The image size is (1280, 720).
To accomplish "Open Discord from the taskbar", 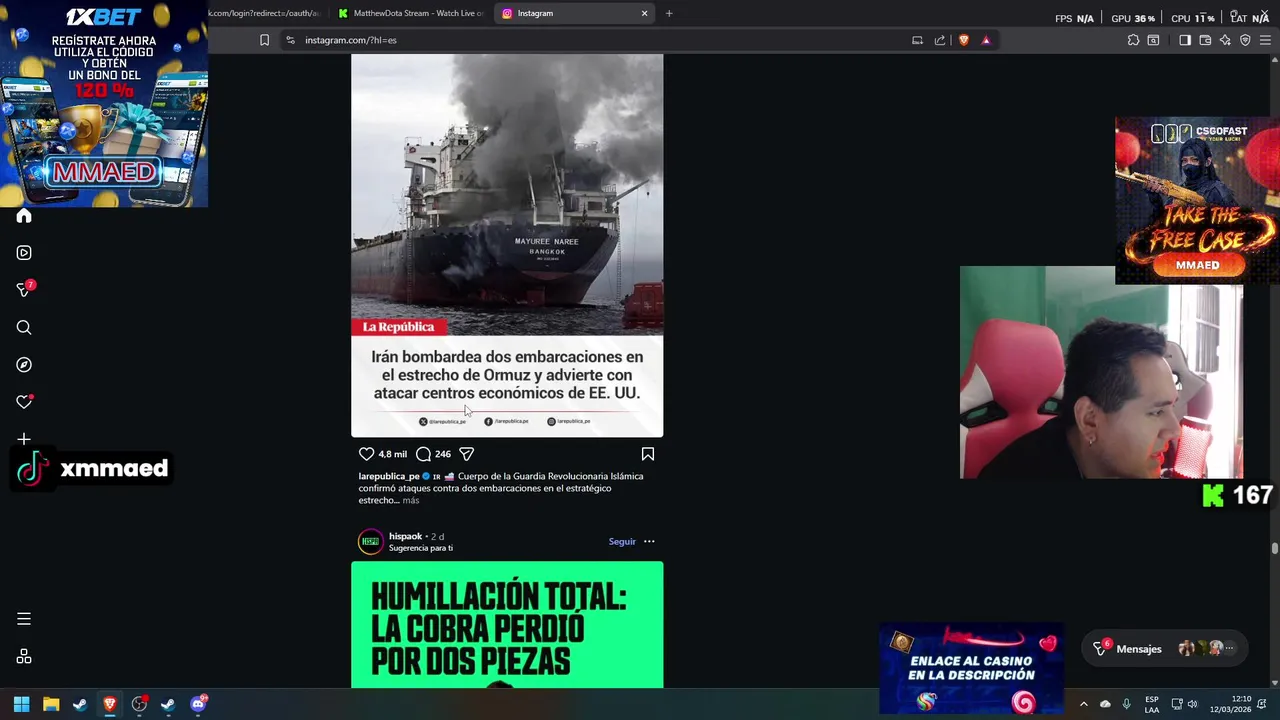I will coord(198,704).
